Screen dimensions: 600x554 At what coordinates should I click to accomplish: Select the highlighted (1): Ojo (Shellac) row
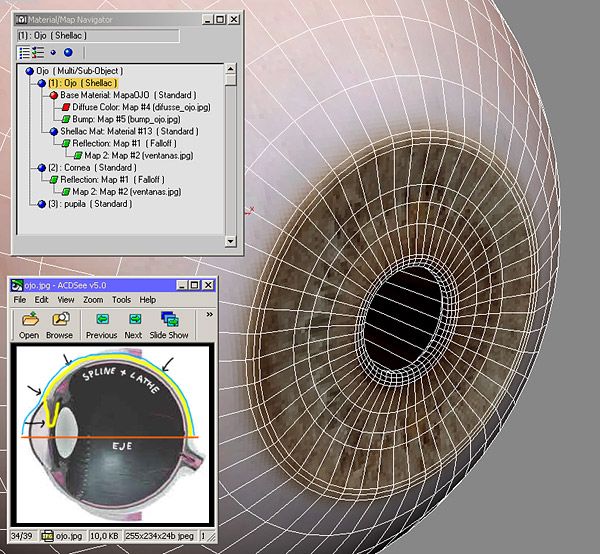tap(83, 83)
